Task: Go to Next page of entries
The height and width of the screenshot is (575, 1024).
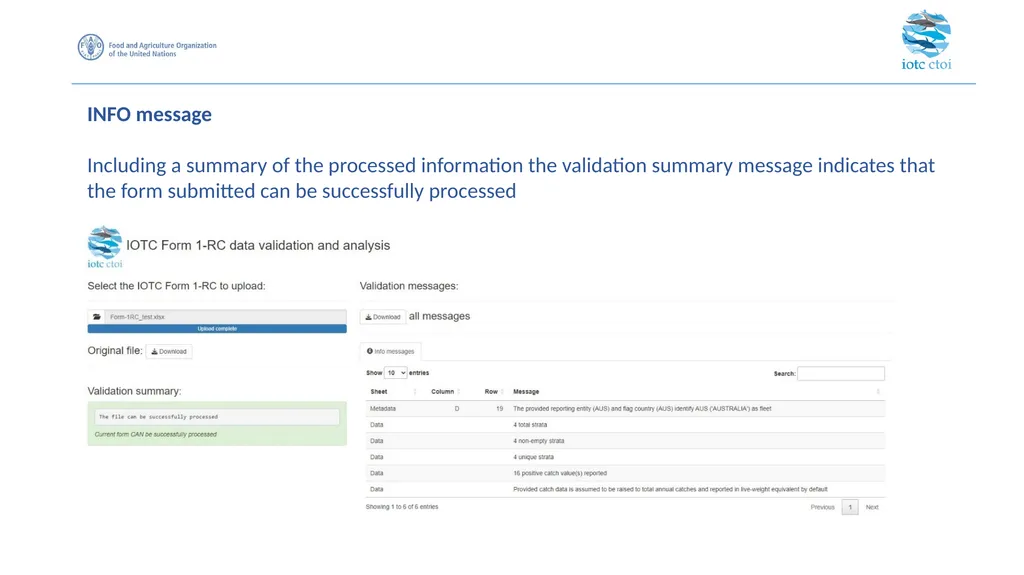Action: tap(872, 507)
